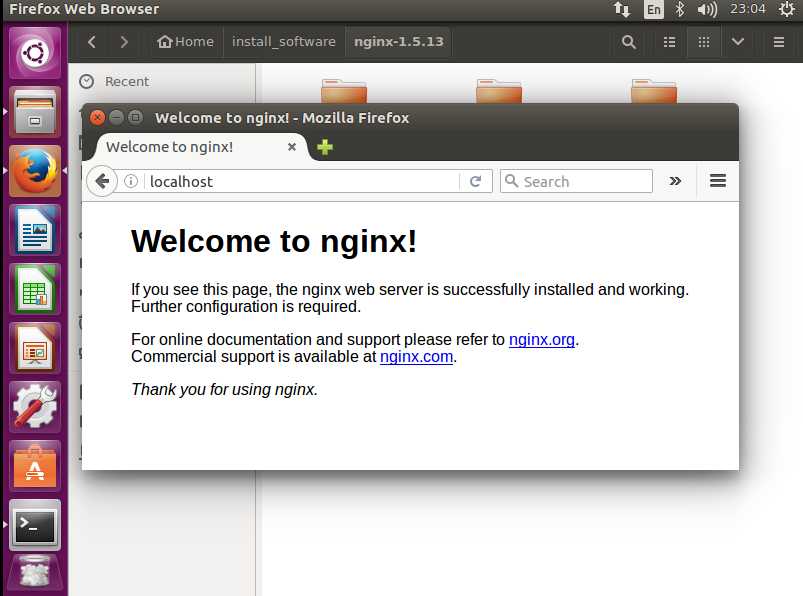Open the Firefox hamburger menu

click(717, 181)
